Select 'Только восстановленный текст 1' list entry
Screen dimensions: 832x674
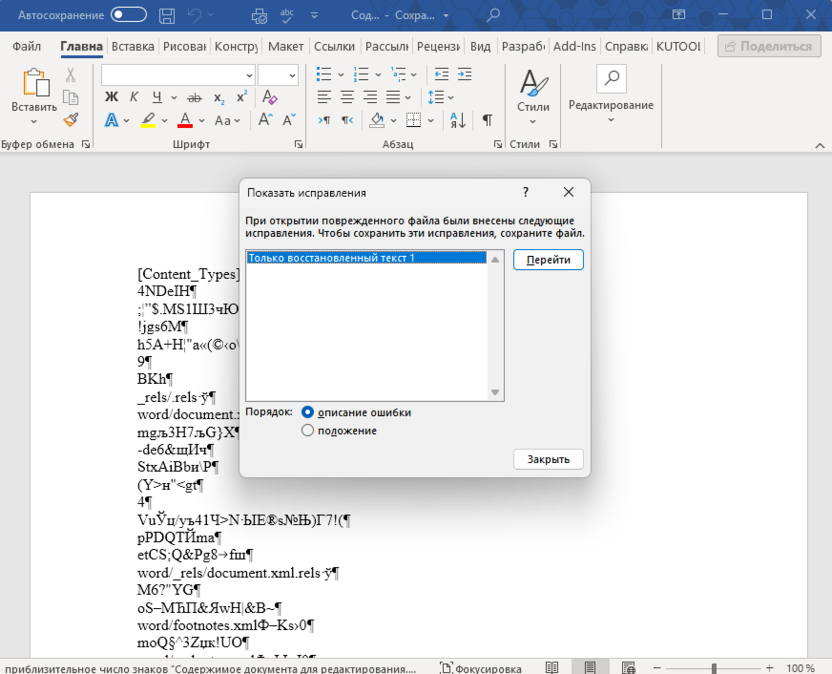(366, 258)
